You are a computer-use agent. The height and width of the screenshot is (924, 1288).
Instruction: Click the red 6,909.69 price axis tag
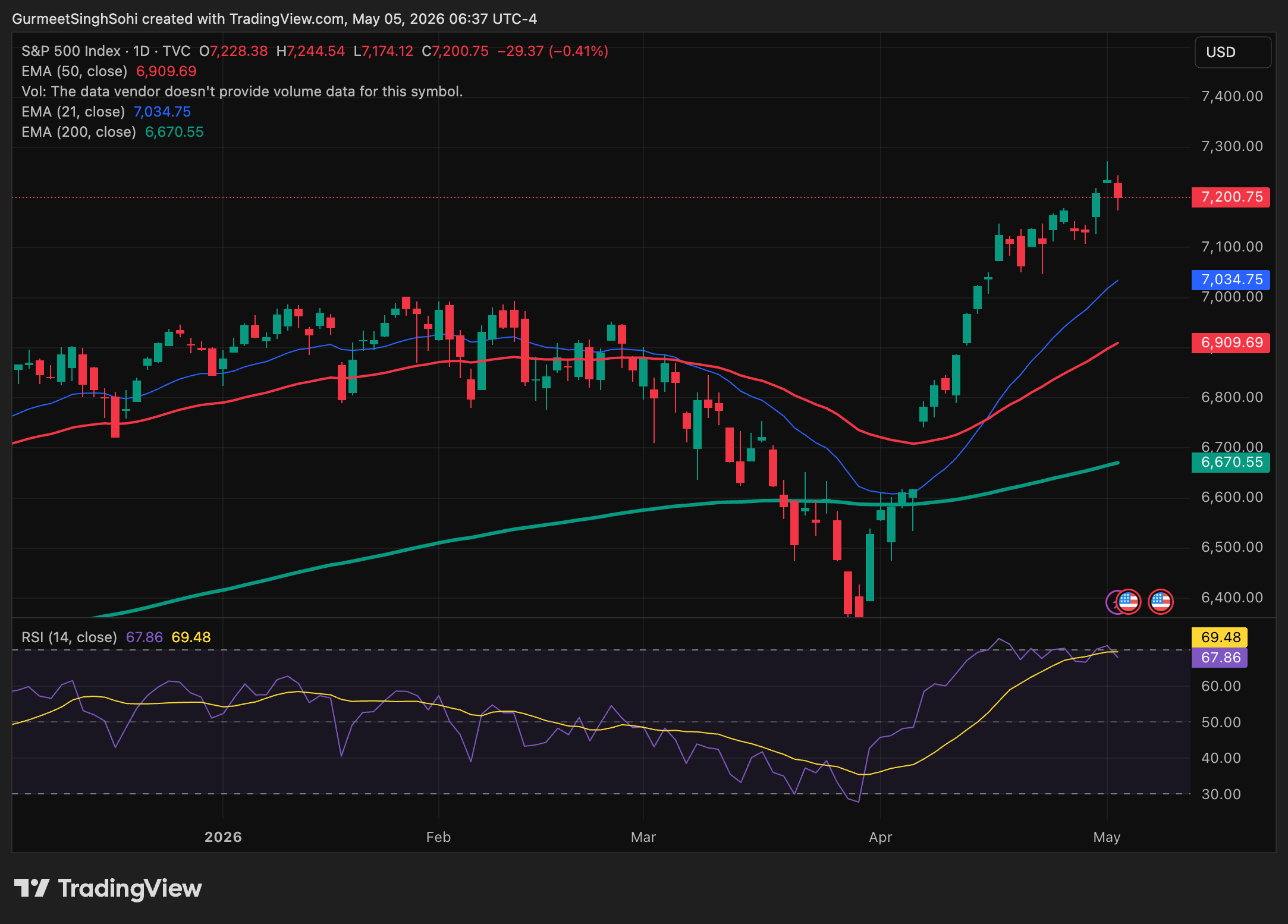tap(1231, 343)
